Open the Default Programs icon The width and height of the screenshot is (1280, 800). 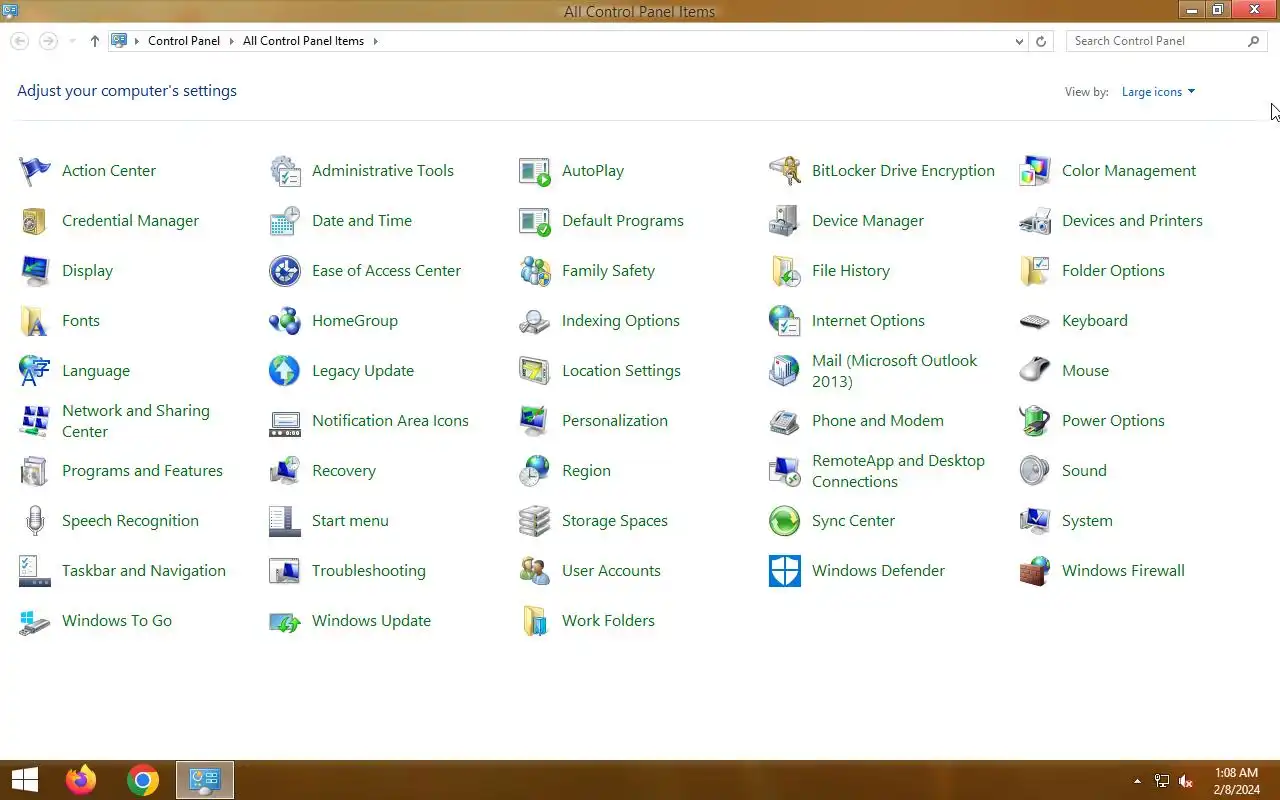(535, 221)
